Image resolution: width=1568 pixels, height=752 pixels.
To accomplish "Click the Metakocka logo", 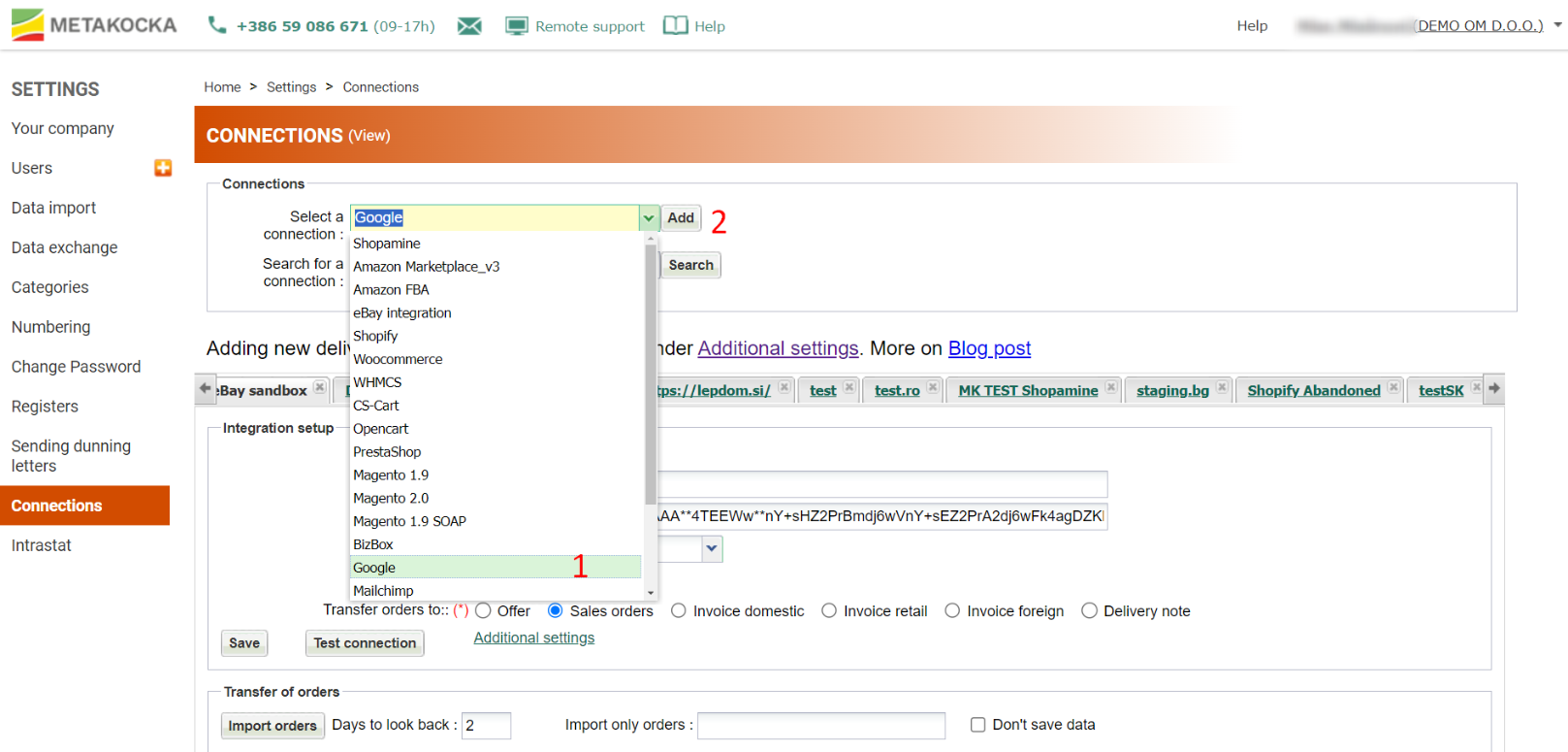I will pyautogui.click(x=94, y=25).
